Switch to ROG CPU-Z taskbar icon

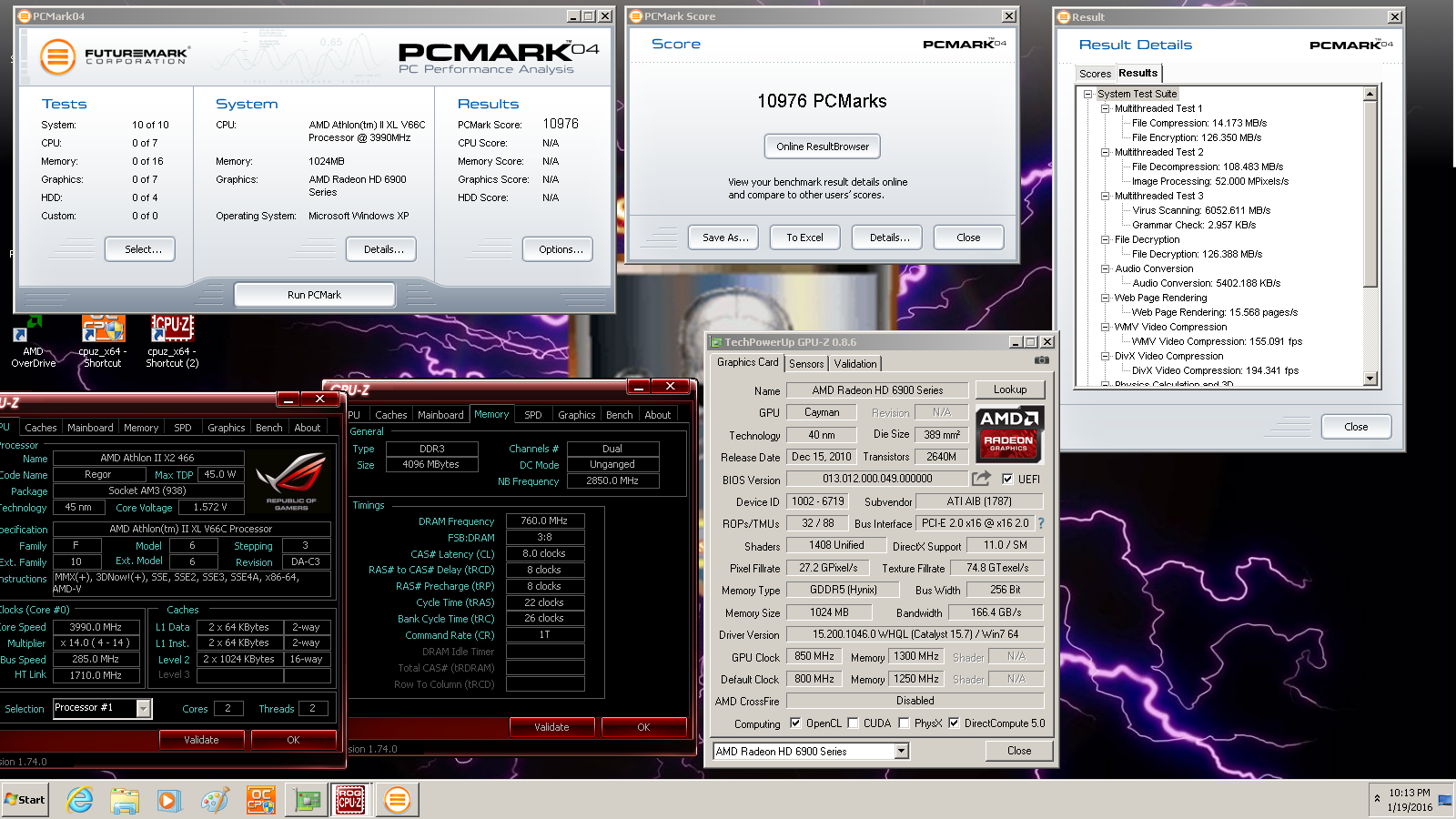coord(350,800)
